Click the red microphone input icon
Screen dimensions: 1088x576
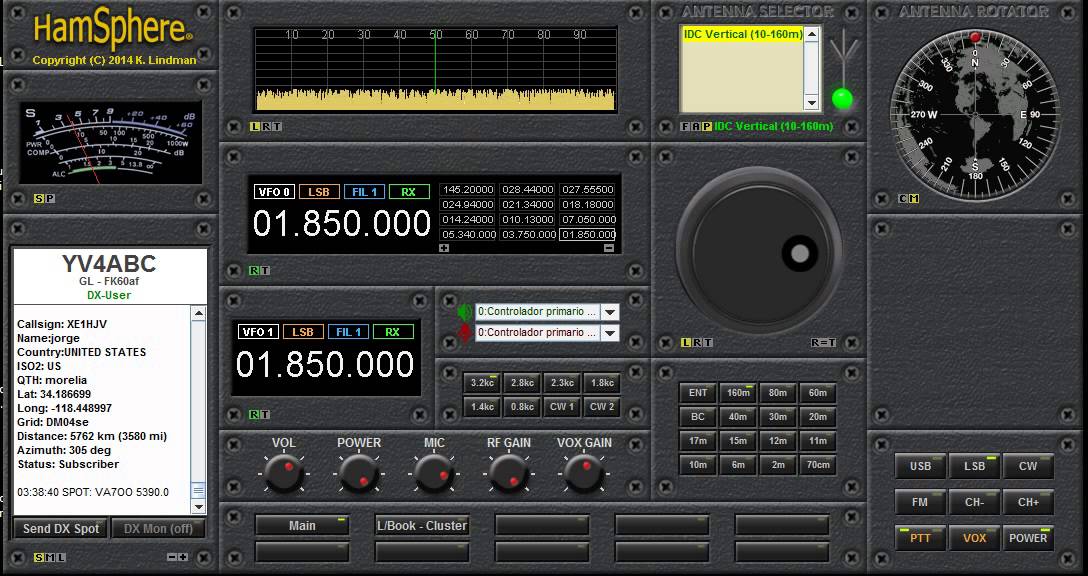464,333
